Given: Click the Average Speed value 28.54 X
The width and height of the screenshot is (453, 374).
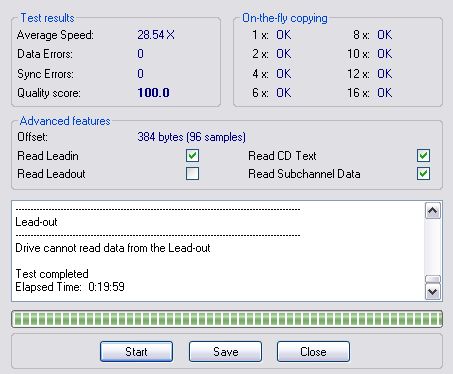Looking at the screenshot, I should pyautogui.click(x=156, y=35).
